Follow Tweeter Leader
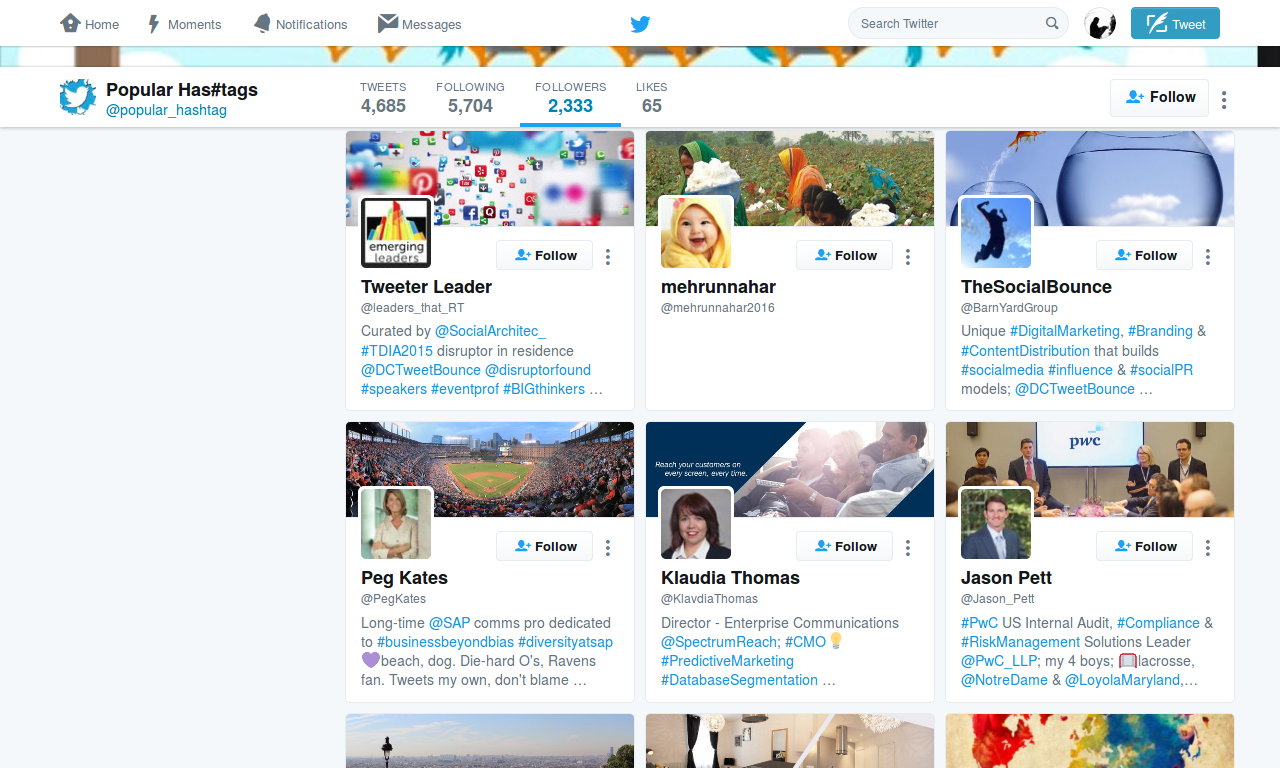The width and height of the screenshot is (1280, 768). [x=544, y=256]
